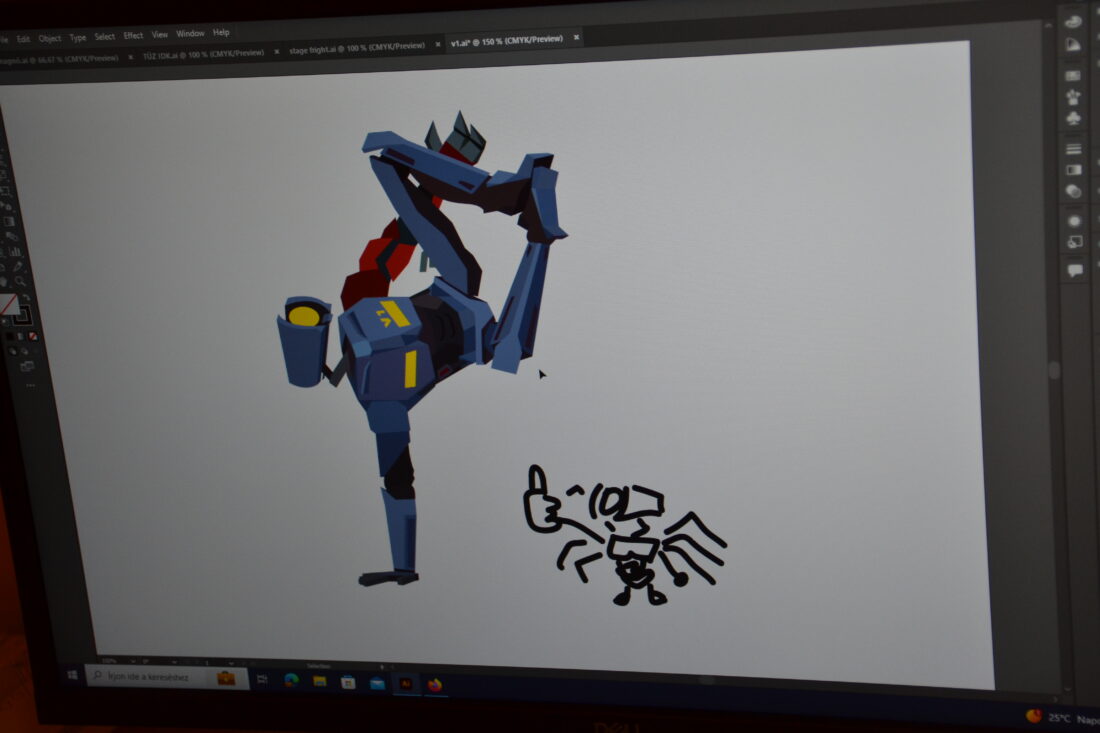The height and width of the screenshot is (733, 1100).
Task: Open File Explorer from the taskbar
Action: pos(320,681)
